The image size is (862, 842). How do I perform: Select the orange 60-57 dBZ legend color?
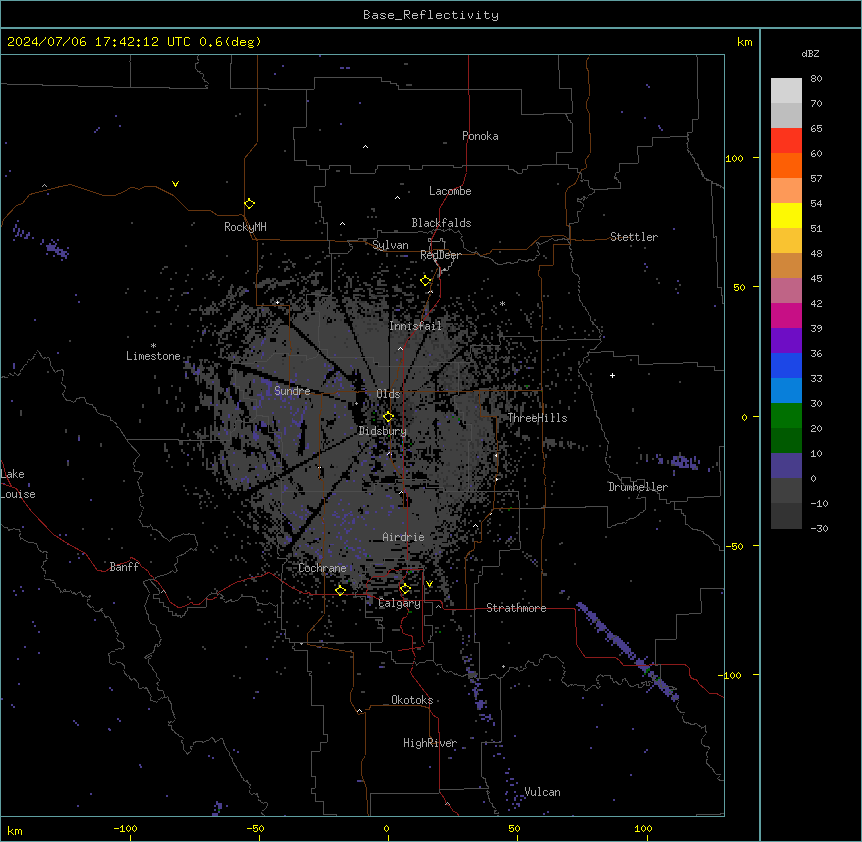coord(786,166)
